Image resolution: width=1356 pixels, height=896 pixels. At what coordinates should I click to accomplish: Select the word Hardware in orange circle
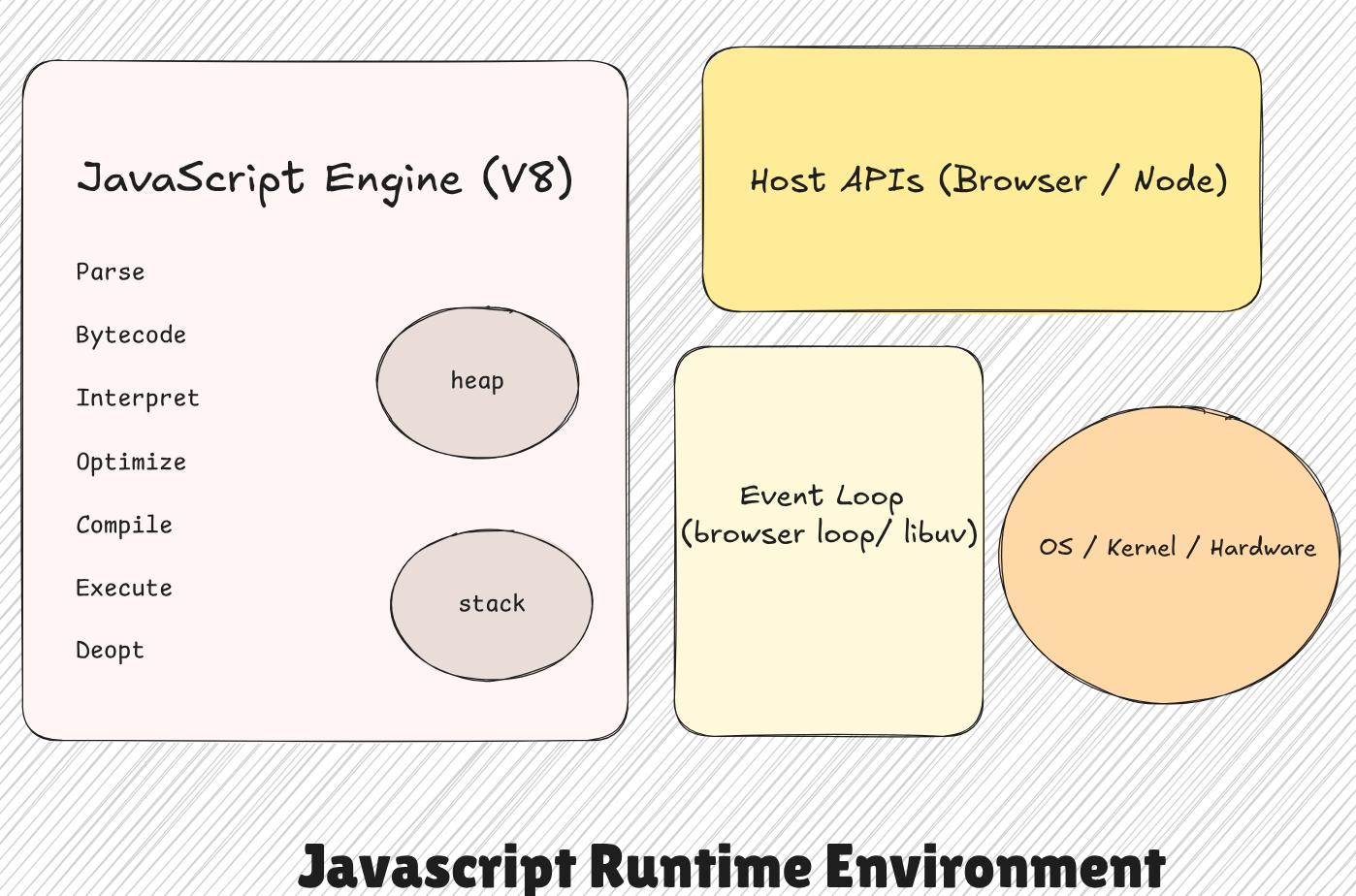pos(1263,548)
